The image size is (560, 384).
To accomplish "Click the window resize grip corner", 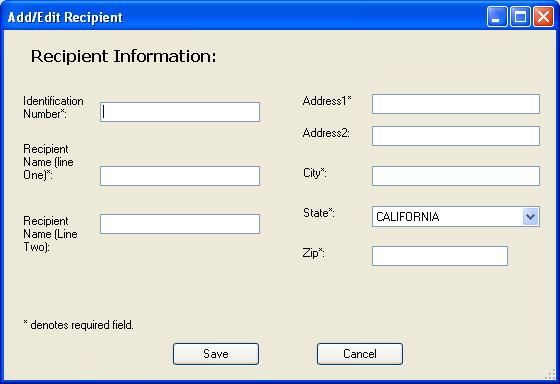I will 550,374.
